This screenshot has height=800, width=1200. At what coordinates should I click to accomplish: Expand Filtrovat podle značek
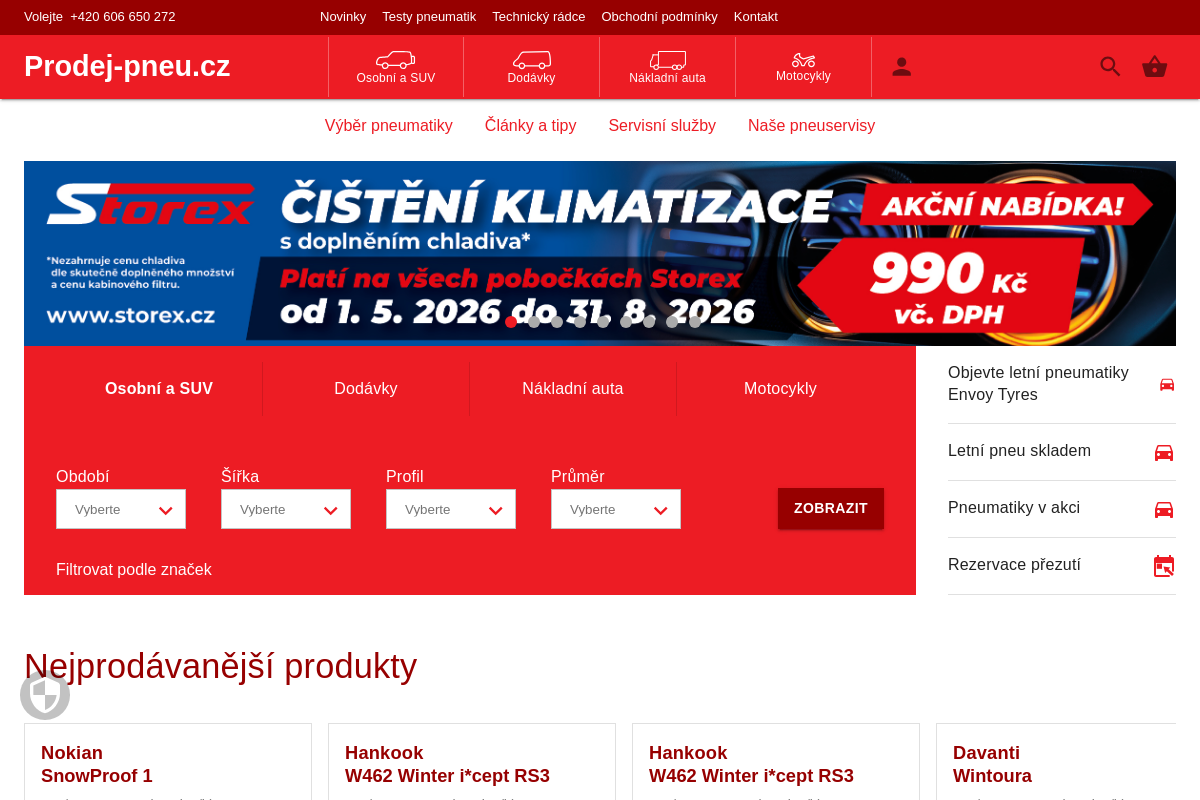pos(134,570)
